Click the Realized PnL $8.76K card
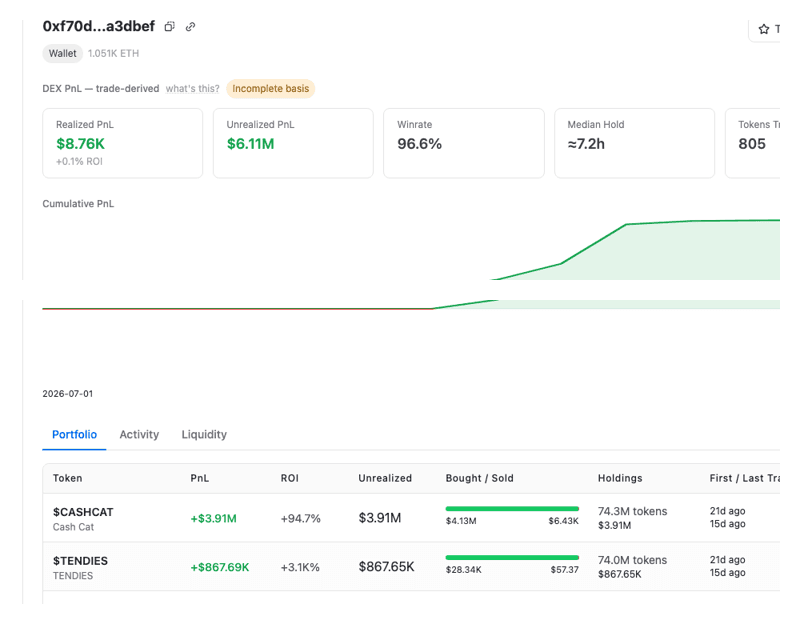Viewport: 800px width, 624px height. point(122,143)
